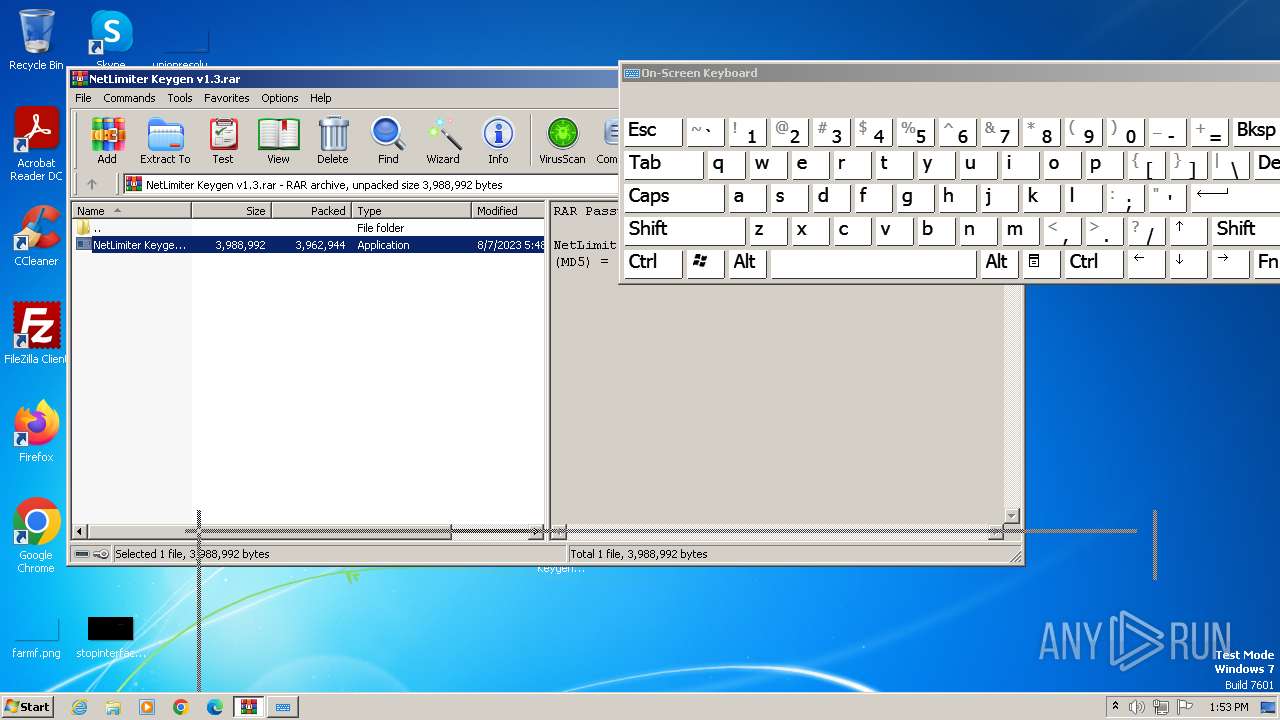The width and height of the screenshot is (1280, 720).
Task: Sort file list by Type column
Action: [x=411, y=210]
